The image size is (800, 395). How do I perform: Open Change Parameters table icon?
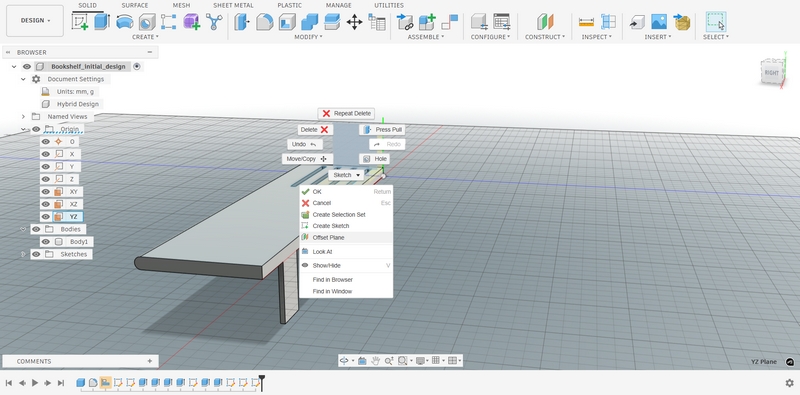[377, 22]
